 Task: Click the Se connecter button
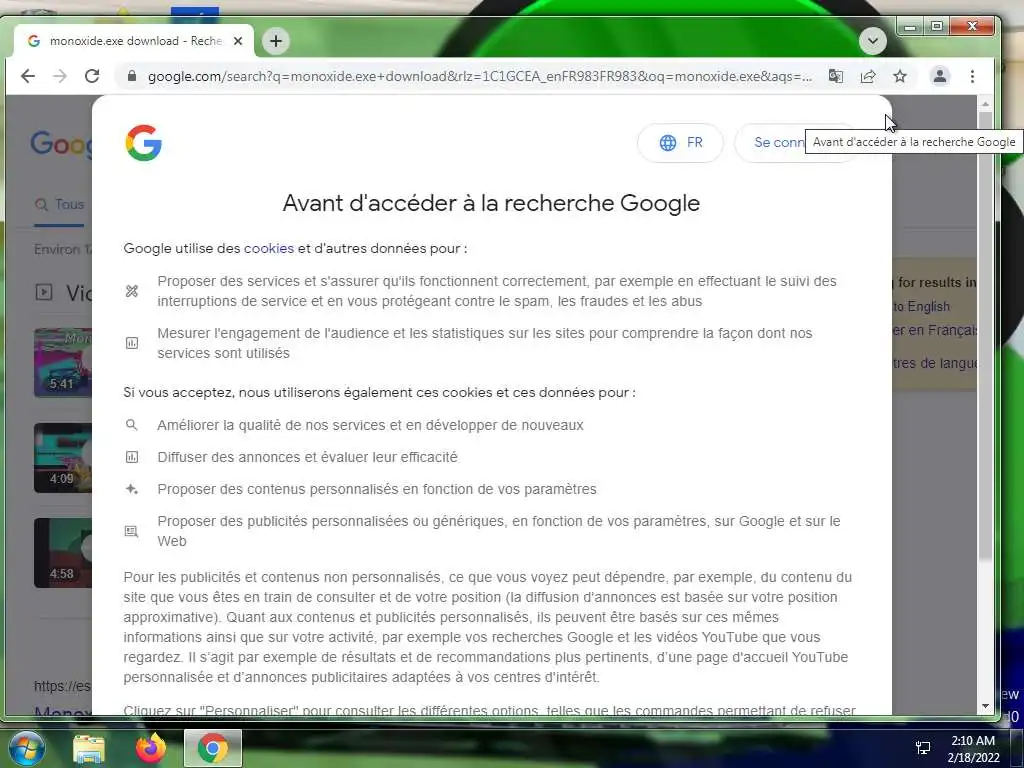[x=771, y=142]
